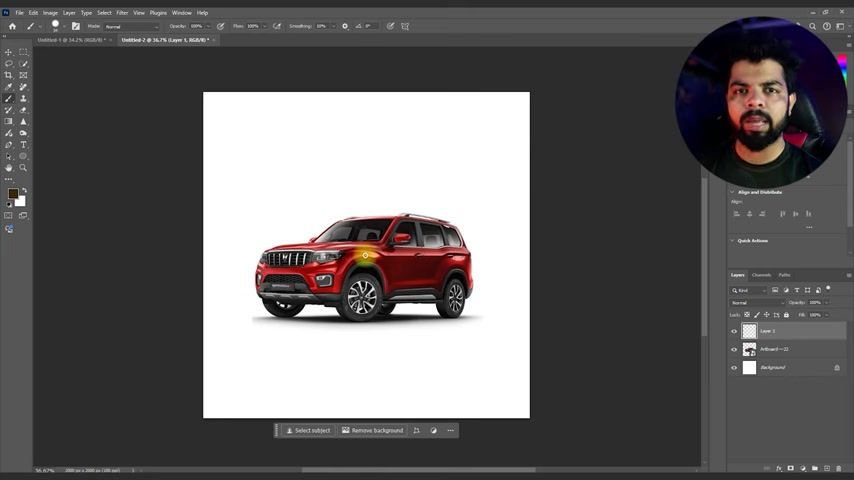
Task: Select the Brush tool in toolbox
Action: (9, 99)
